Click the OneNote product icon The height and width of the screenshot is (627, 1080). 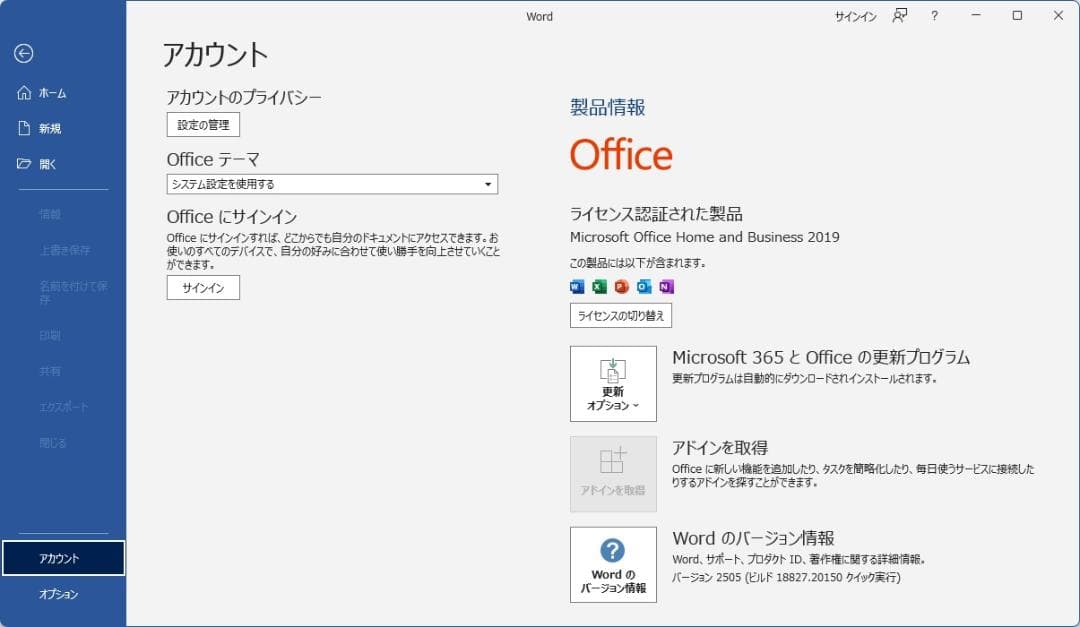[667, 287]
